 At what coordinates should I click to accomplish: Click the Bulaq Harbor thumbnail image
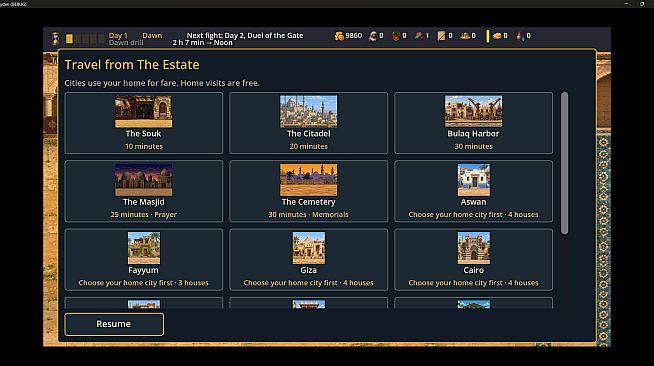[x=473, y=111]
